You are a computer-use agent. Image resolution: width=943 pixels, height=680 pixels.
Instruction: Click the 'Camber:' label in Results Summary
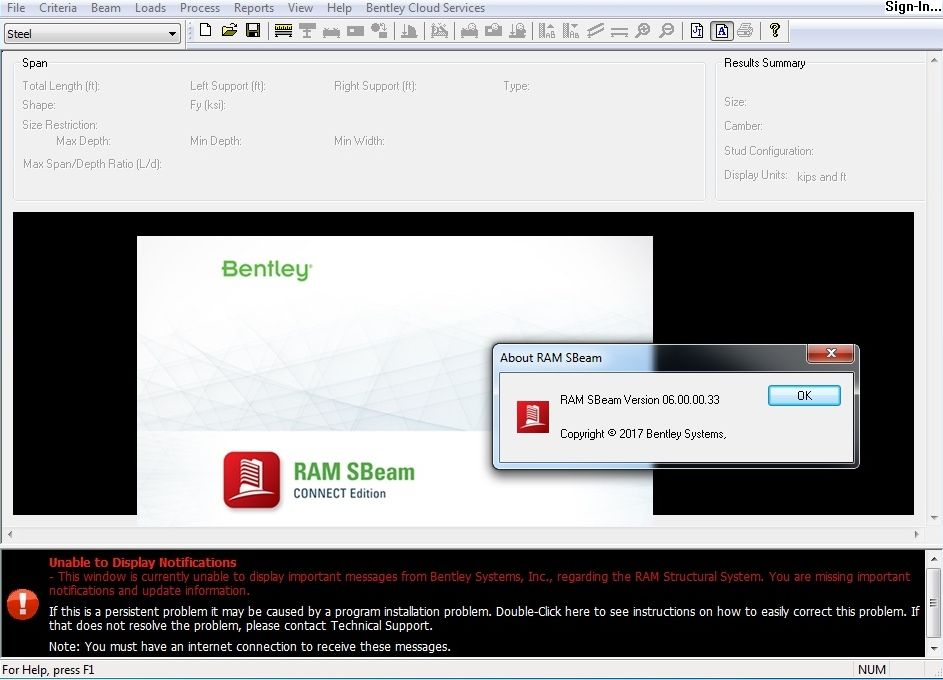[743, 126]
